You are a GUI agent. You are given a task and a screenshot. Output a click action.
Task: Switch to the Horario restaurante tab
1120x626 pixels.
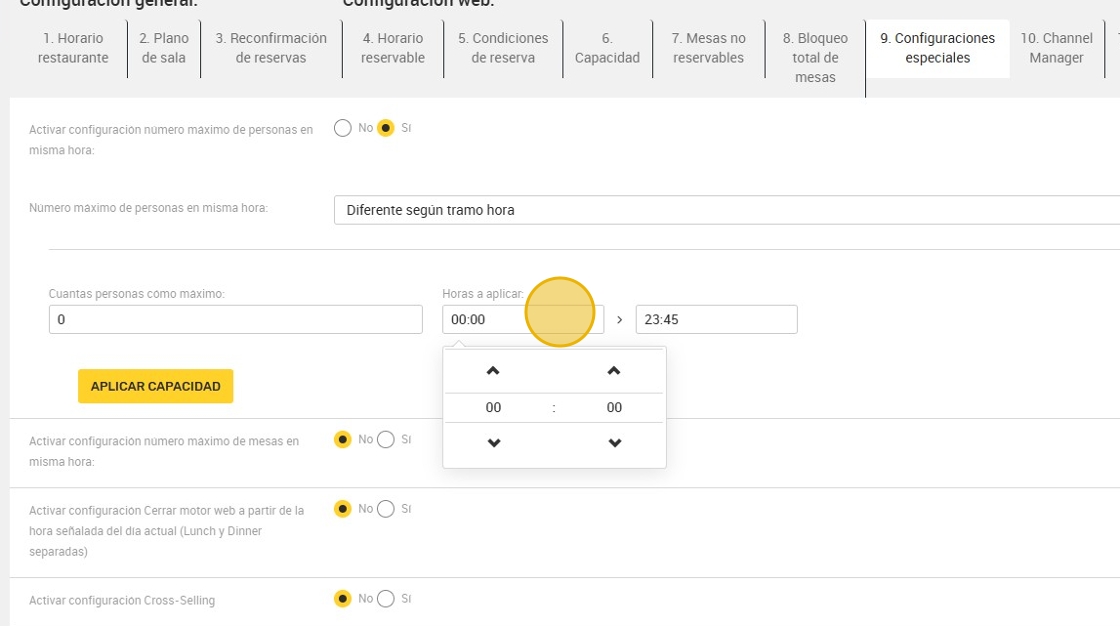[x=73, y=48]
